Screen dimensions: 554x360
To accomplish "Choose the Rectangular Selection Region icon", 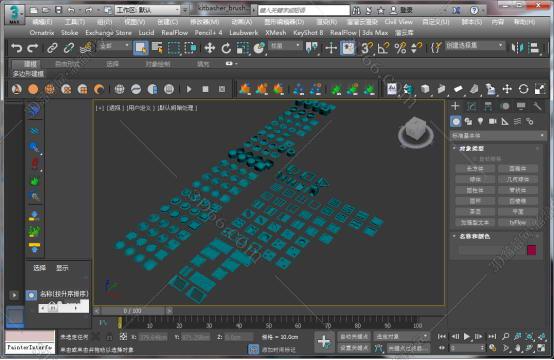I will pyautogui.click(x=173, y=48).
